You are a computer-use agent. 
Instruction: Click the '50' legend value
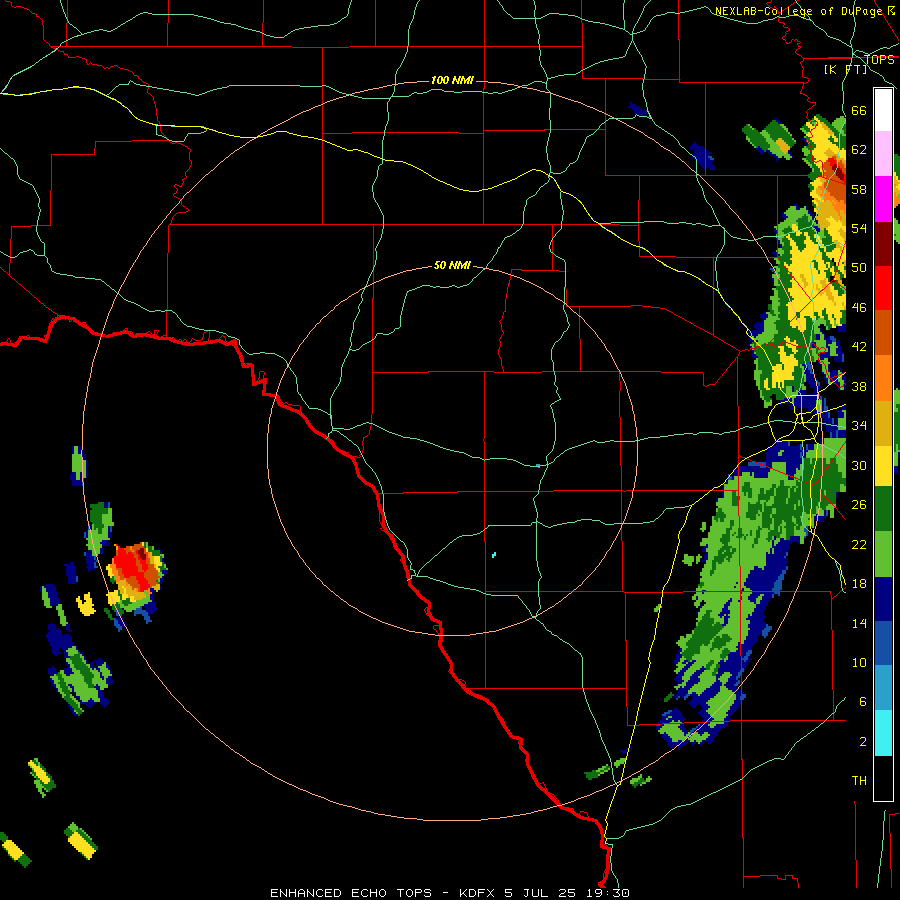pyautogui.click(x=859, y=268)
